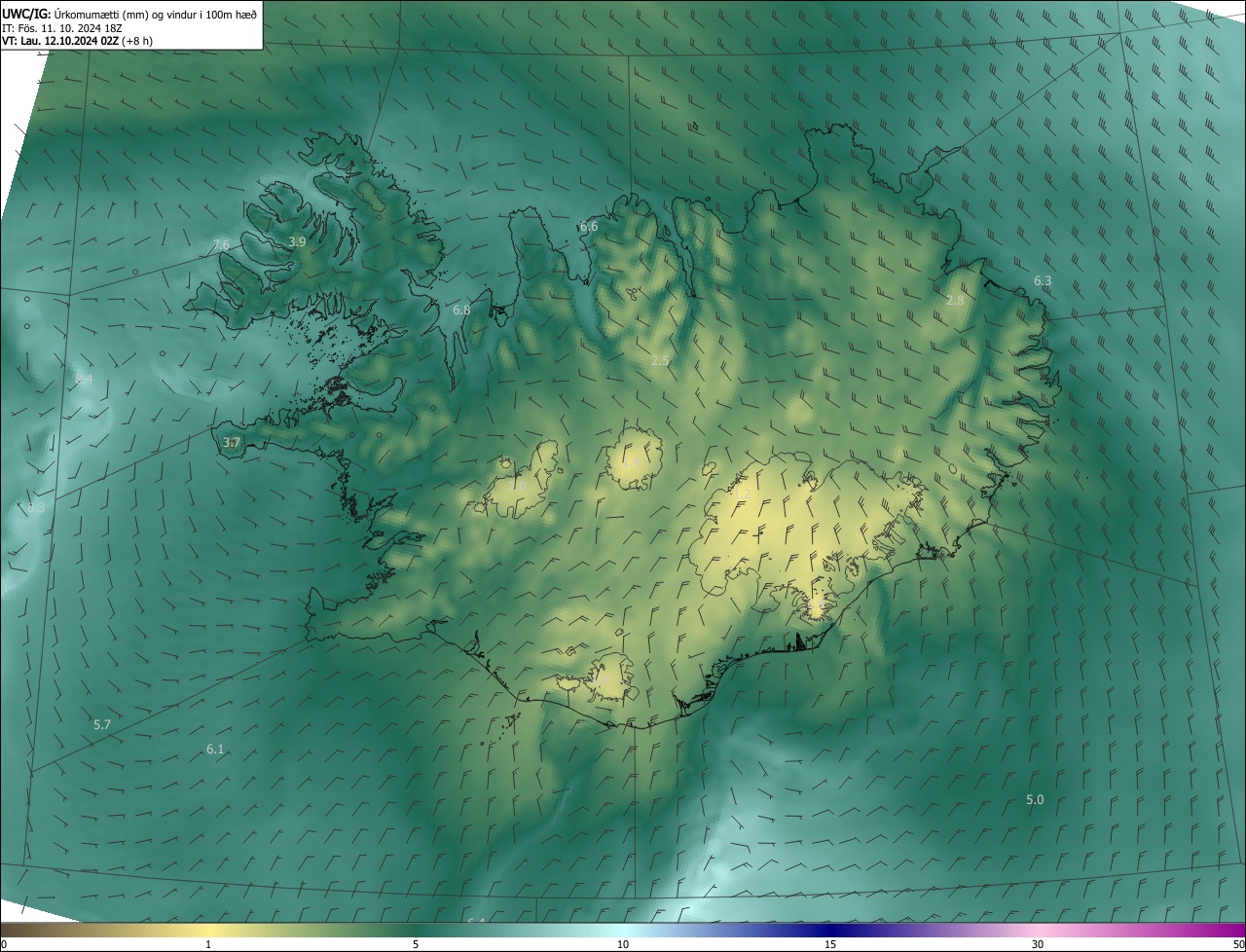Click the 8.4 value label
Image resolution: width=1246 pixels, height=952 pixels.
pos(84,379)
